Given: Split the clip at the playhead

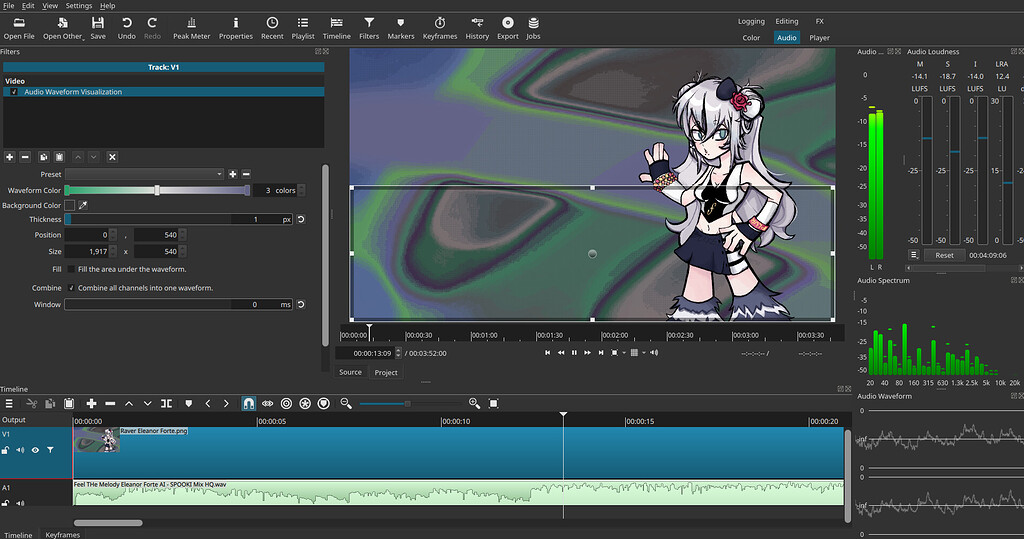Looking at the screenshot, I should (x=167, y=404).
